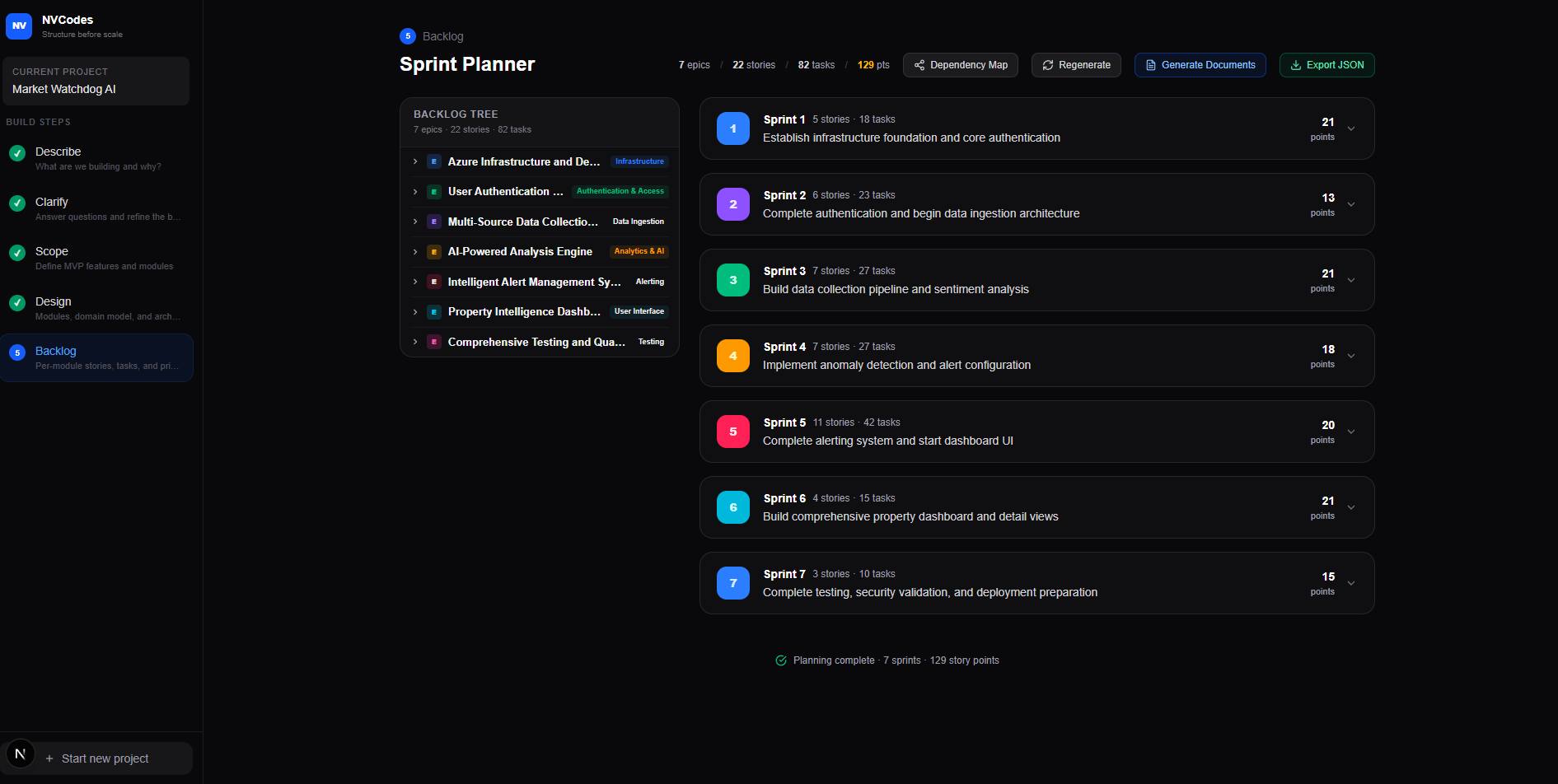Toggle the Design step completion check

point(17,302)
